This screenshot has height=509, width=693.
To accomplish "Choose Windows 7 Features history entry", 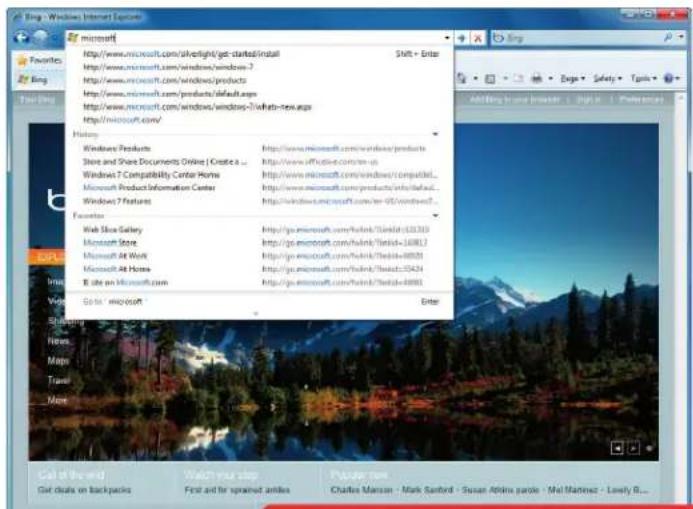I will tap(261, 201).
